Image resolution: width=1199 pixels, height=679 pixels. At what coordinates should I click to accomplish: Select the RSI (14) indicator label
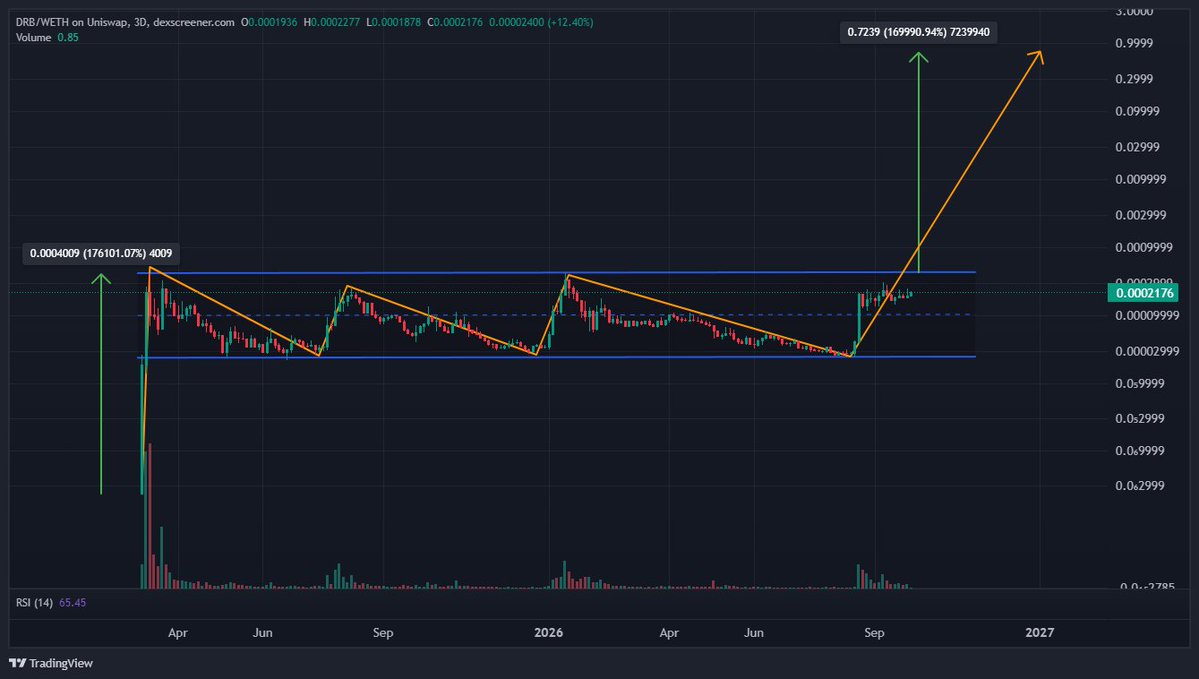click(x=34, y=603)
